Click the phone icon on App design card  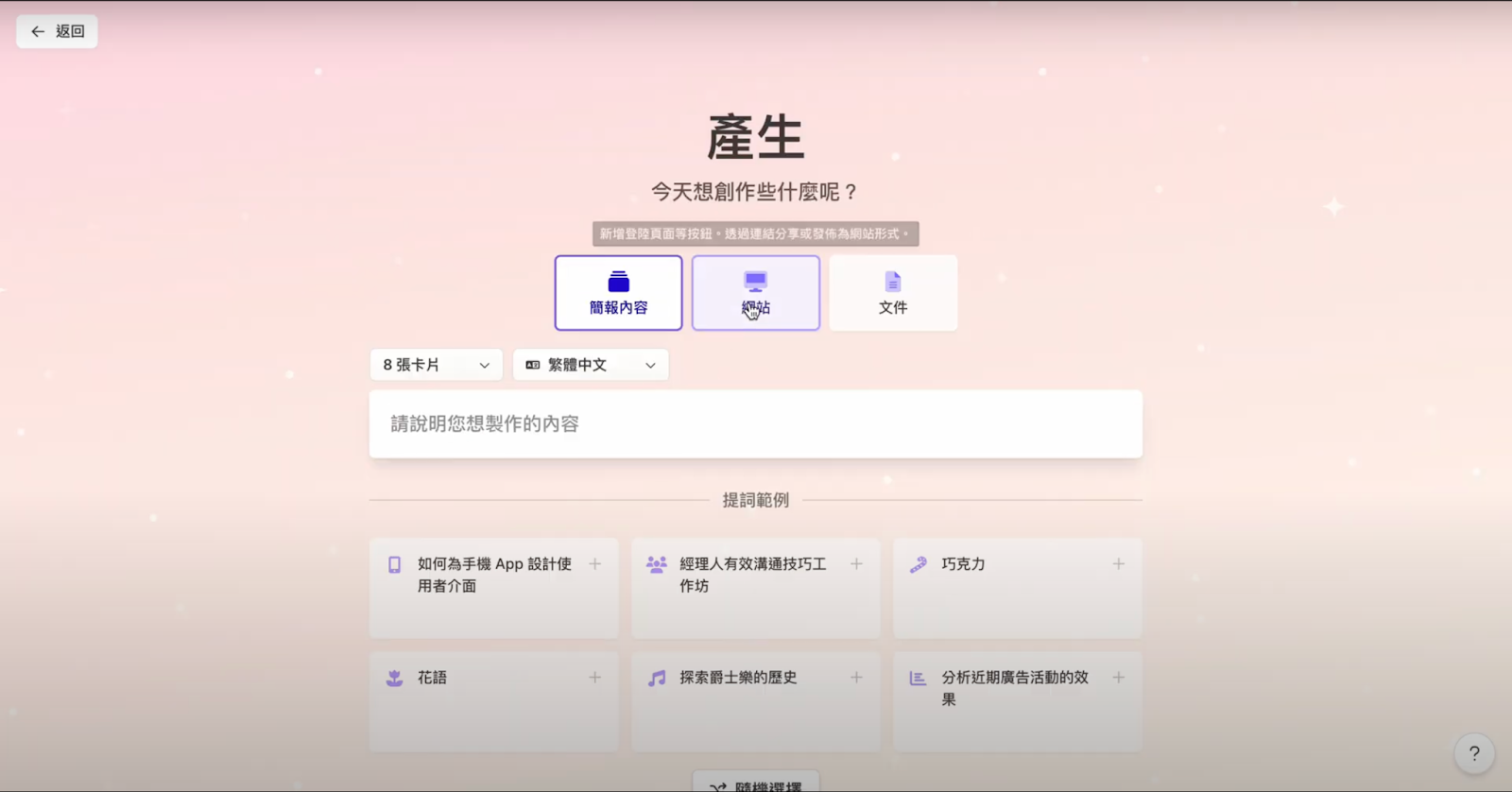[394, 565]
